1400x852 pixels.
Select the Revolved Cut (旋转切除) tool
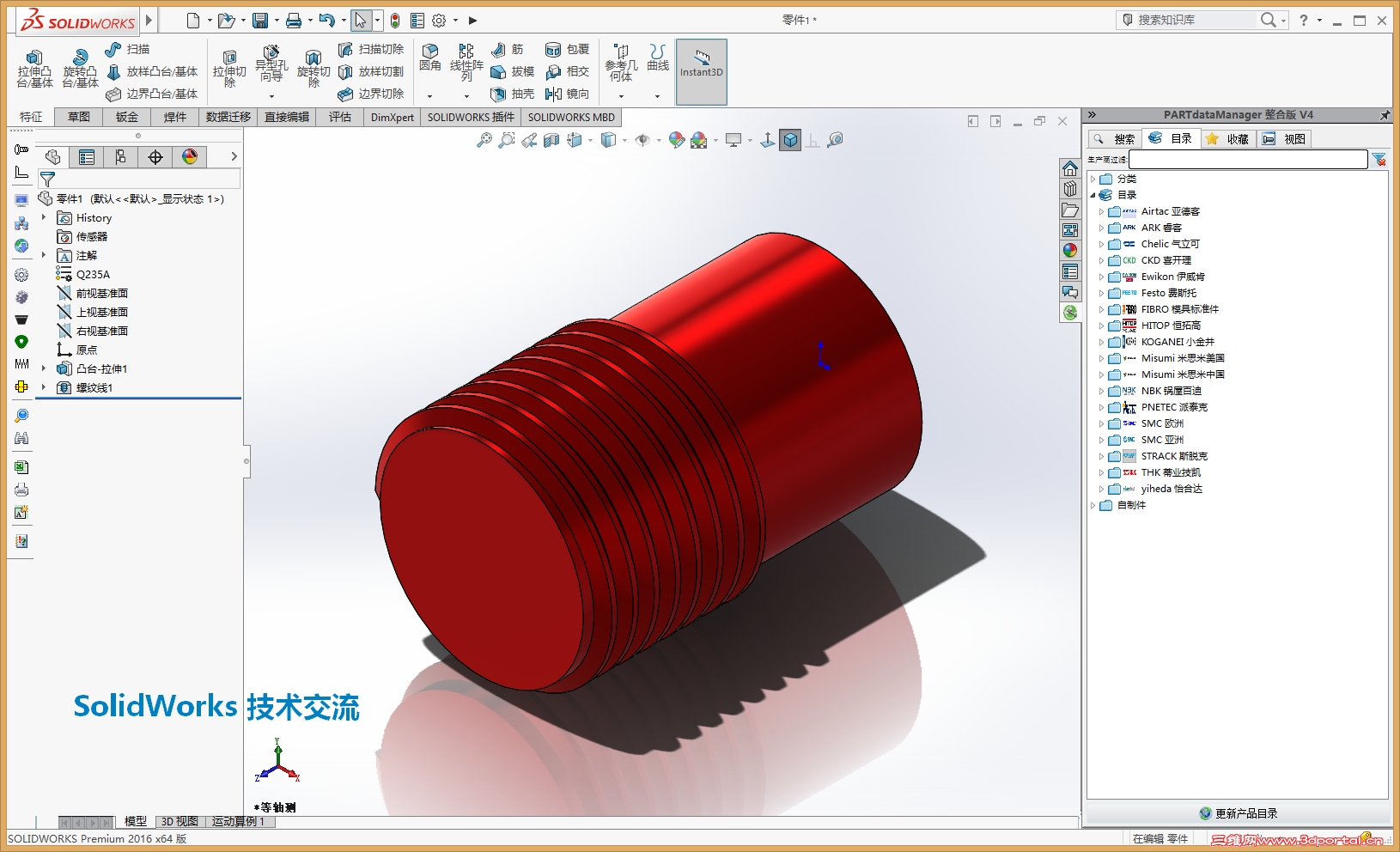click(x=313, y=68)
